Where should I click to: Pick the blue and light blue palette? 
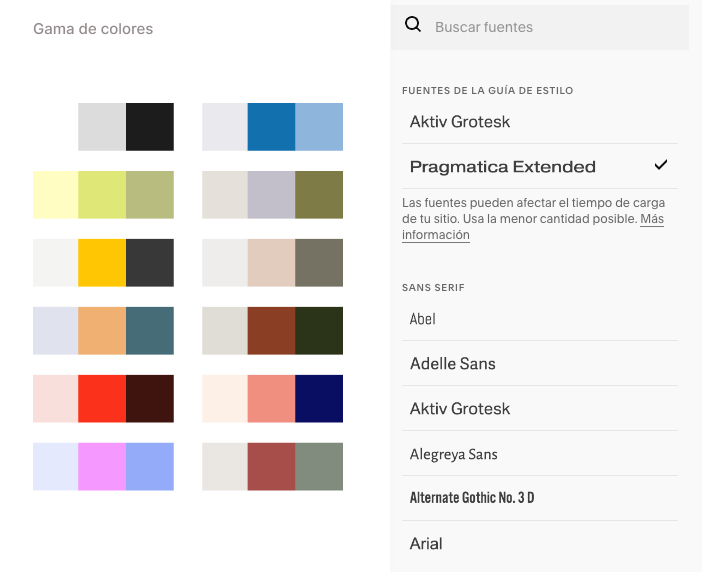point(273,127)
